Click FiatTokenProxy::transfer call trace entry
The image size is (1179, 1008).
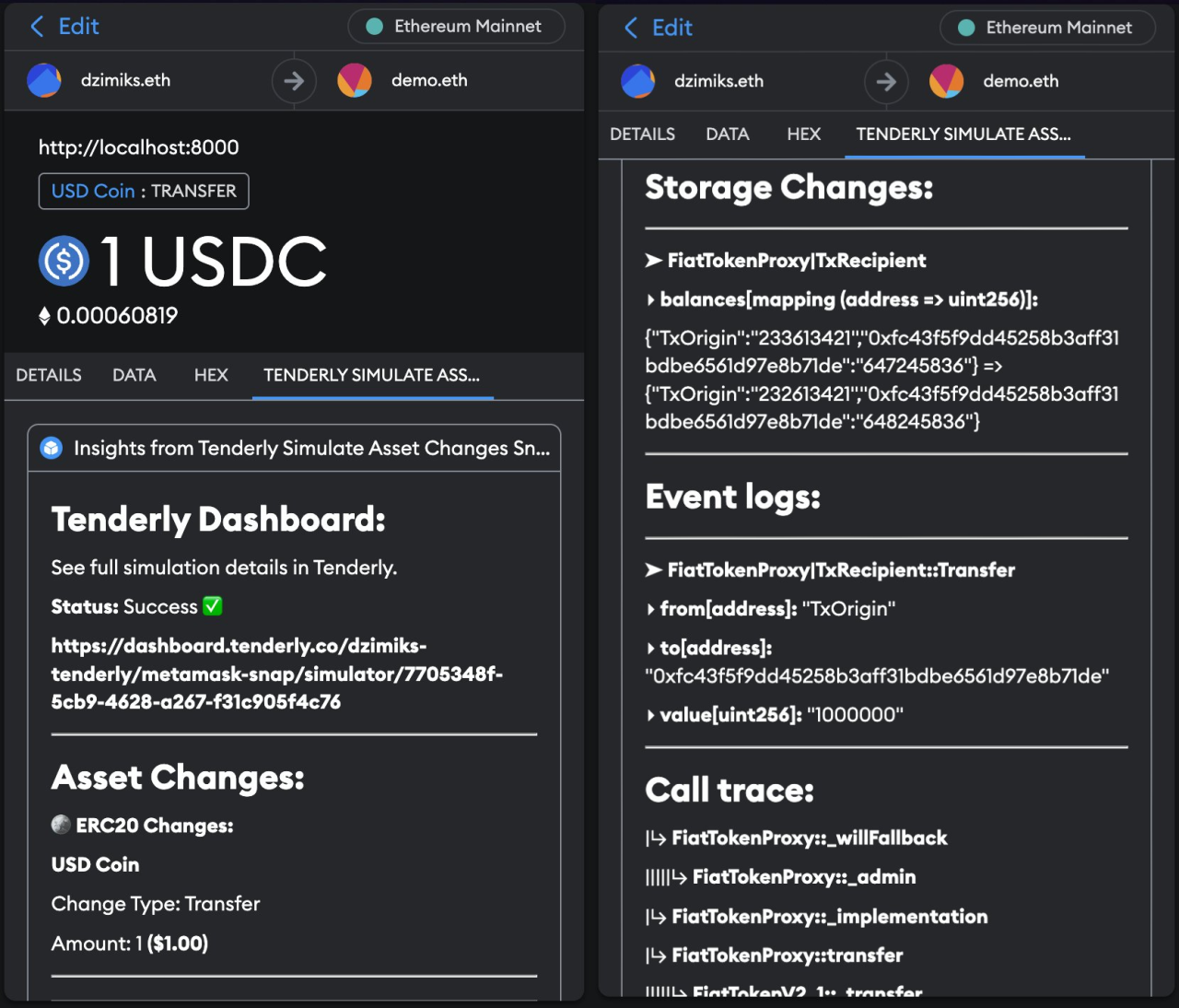pos(775,955)
